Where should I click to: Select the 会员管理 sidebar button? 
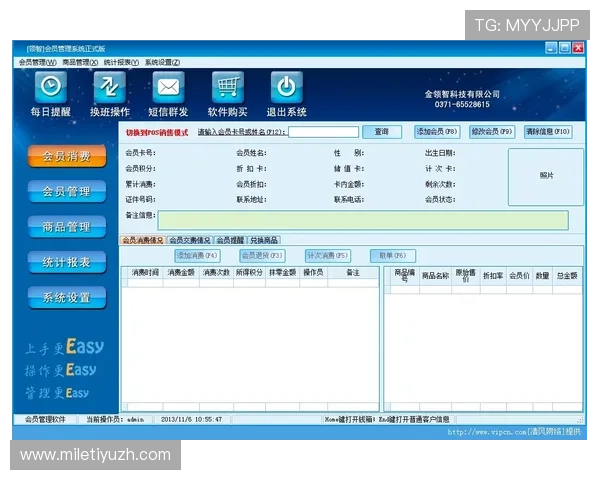(x=67, y=191)
